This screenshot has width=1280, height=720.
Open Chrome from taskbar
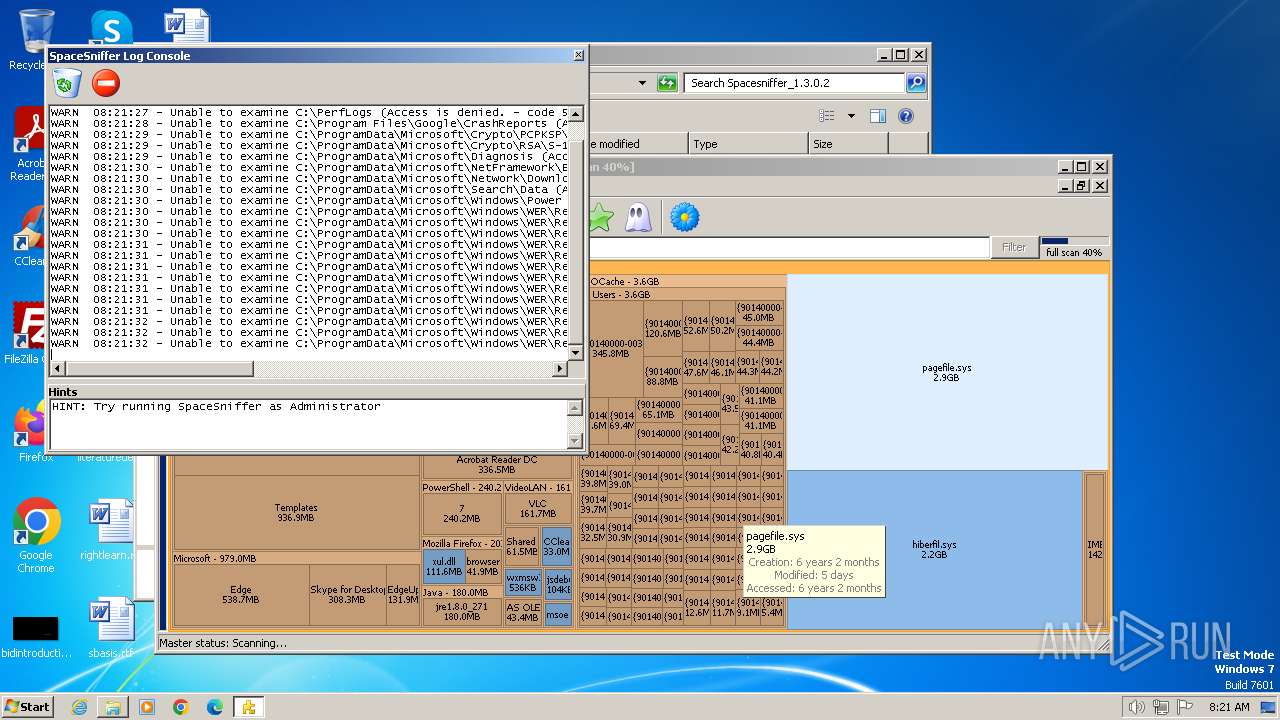pyautogui.click(x=181, y=707)
